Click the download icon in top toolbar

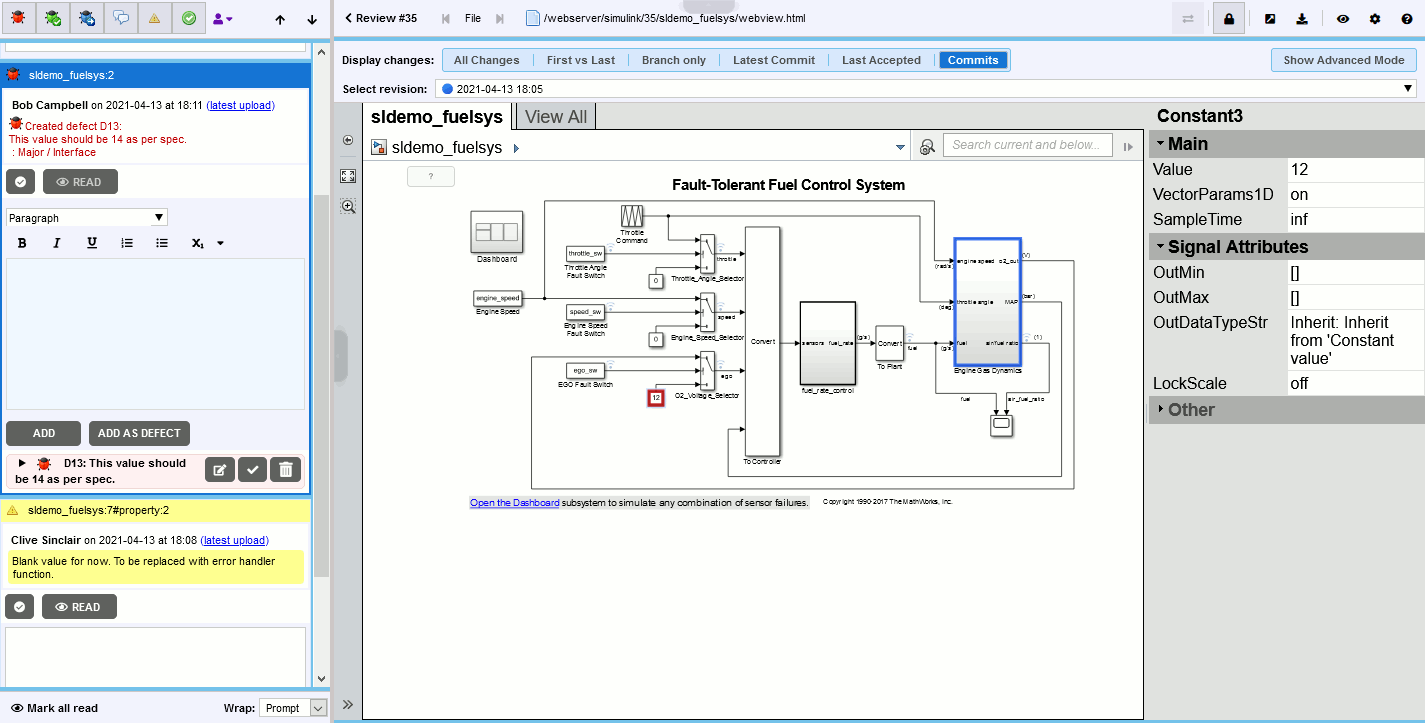[x=1301, y=18]
